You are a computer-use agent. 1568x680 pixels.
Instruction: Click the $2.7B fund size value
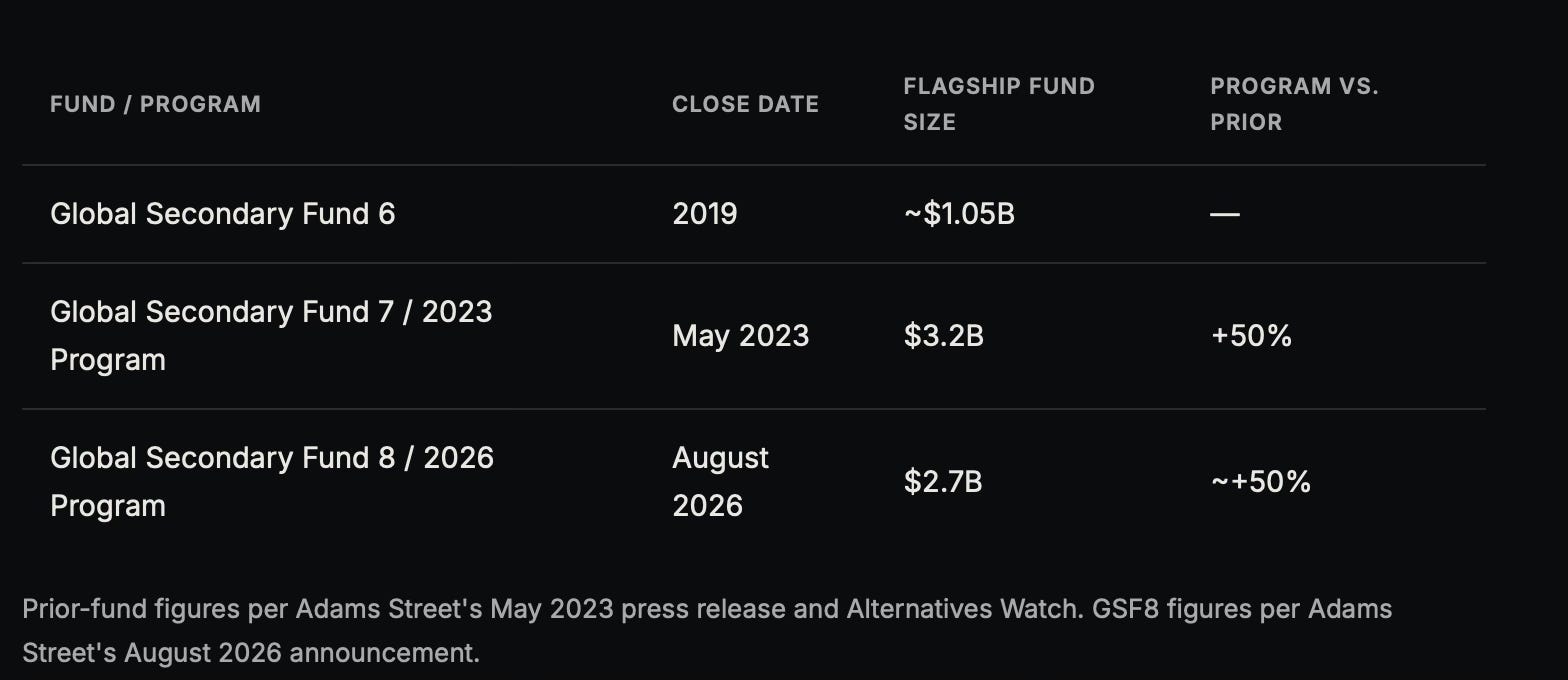(x=943, y=482)
